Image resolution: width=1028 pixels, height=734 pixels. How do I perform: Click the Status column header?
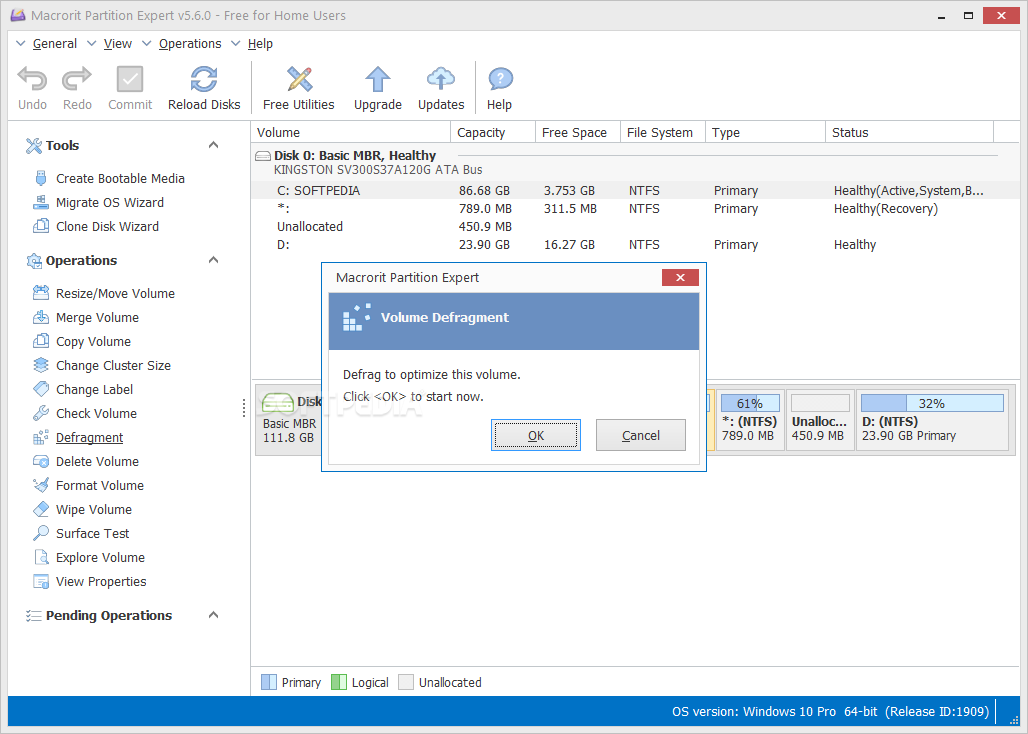[x=910, y=132]
